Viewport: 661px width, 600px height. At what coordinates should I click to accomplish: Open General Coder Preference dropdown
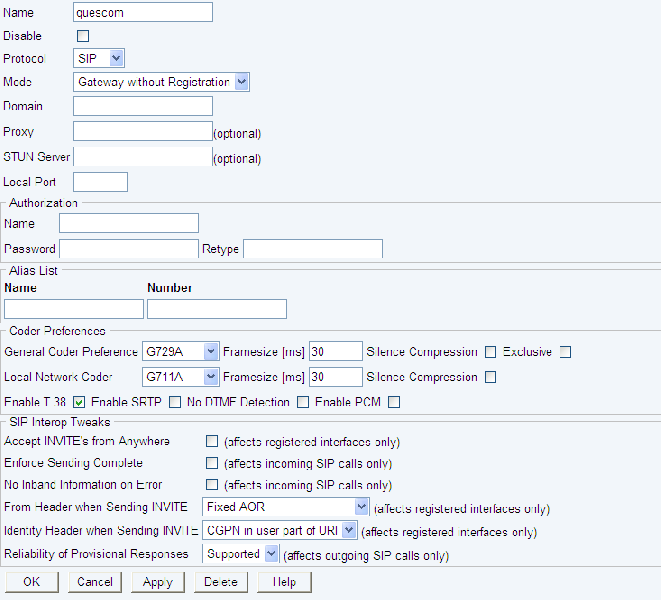181,351
